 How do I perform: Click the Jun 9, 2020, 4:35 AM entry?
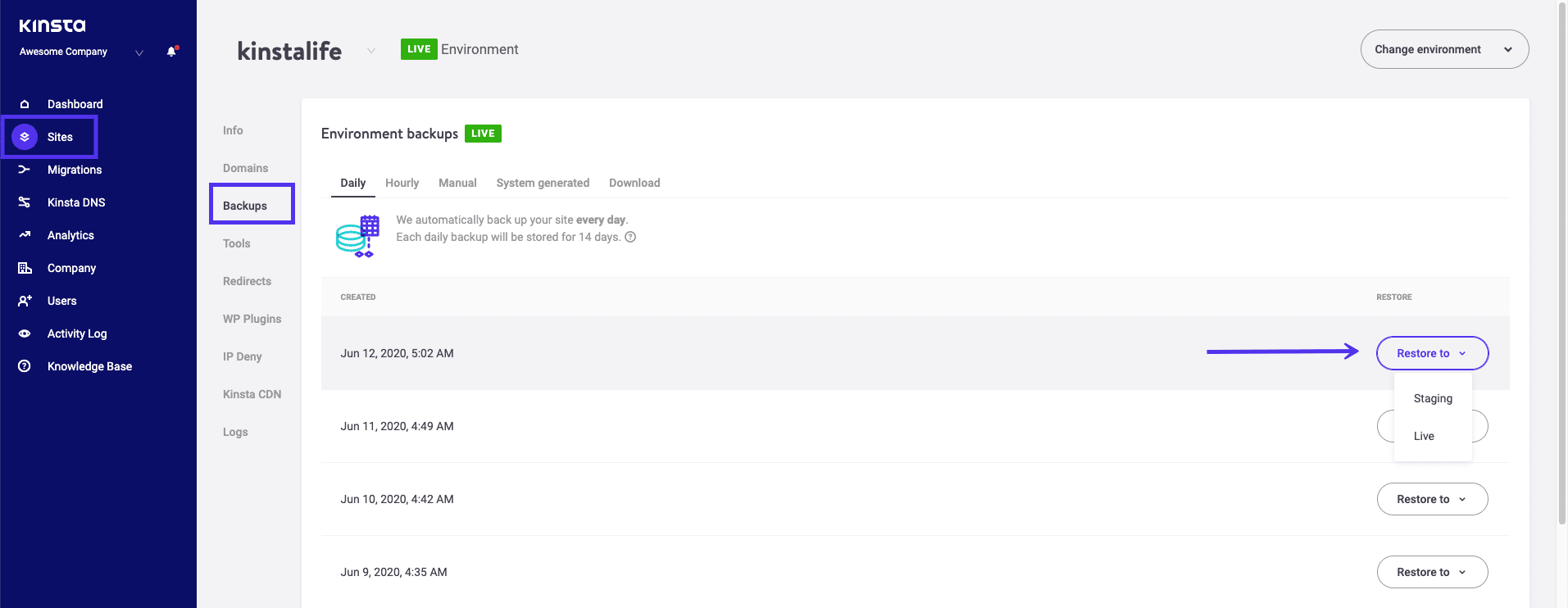click(393, 572)
